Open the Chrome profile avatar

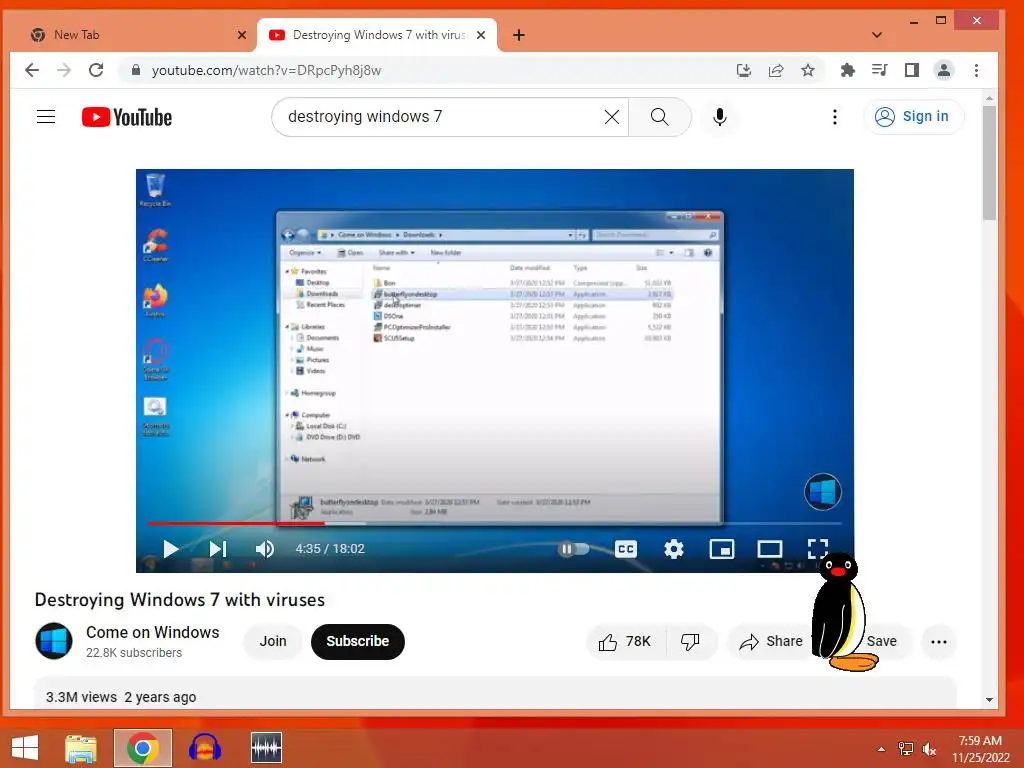coord(944,70)
